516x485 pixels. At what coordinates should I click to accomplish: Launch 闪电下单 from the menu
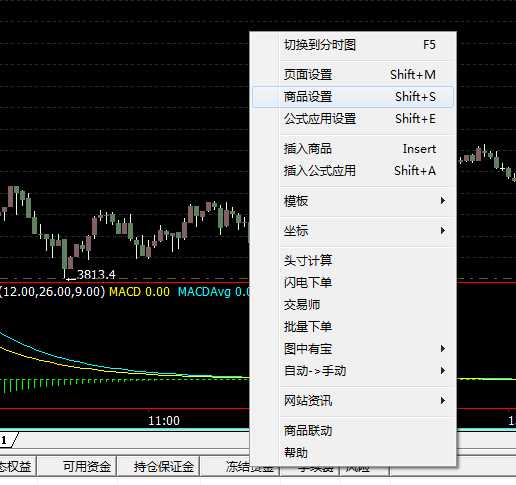pyautogui.click(x=353, y=283)
